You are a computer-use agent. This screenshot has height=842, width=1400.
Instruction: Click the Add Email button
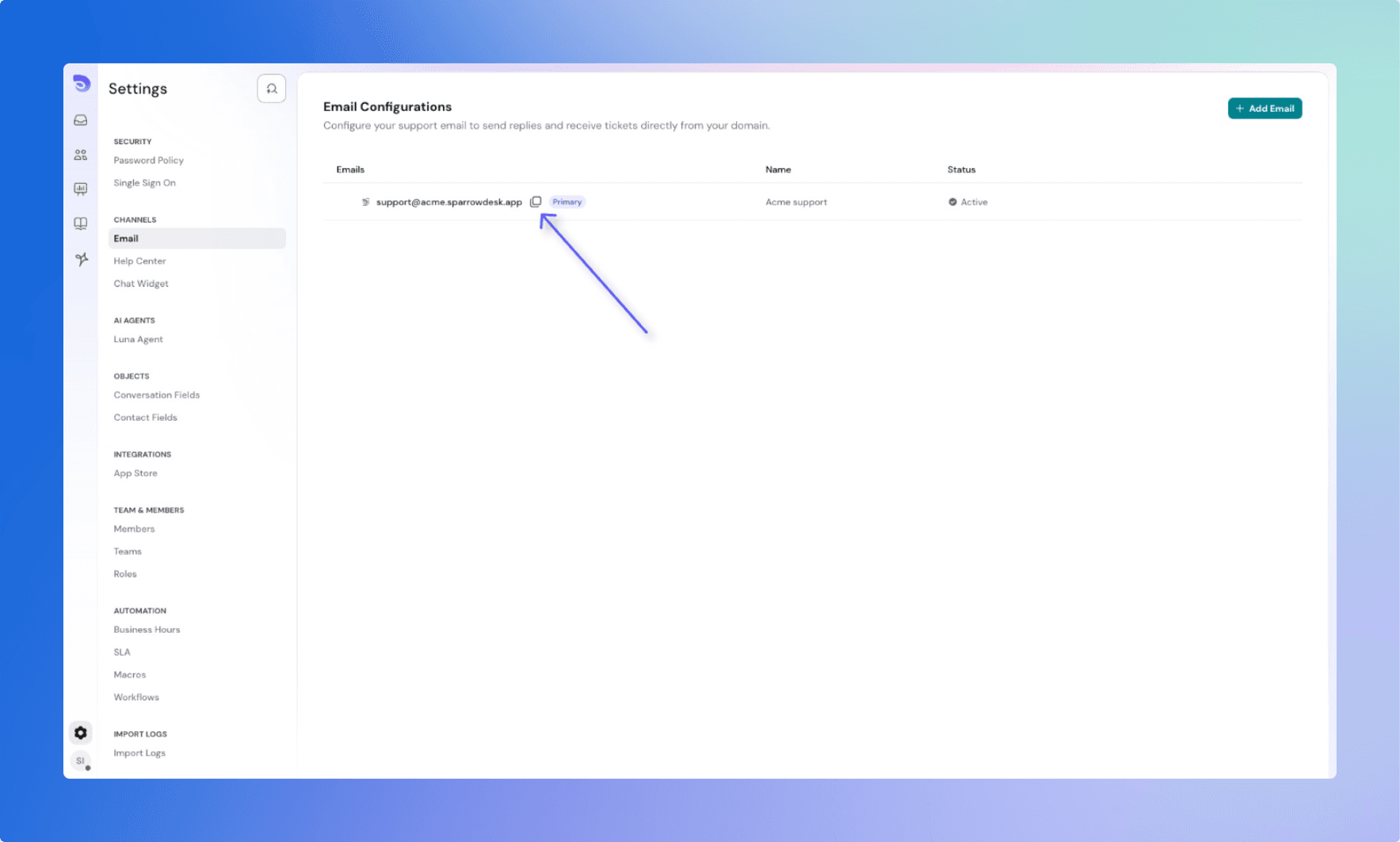(1265, 108)
